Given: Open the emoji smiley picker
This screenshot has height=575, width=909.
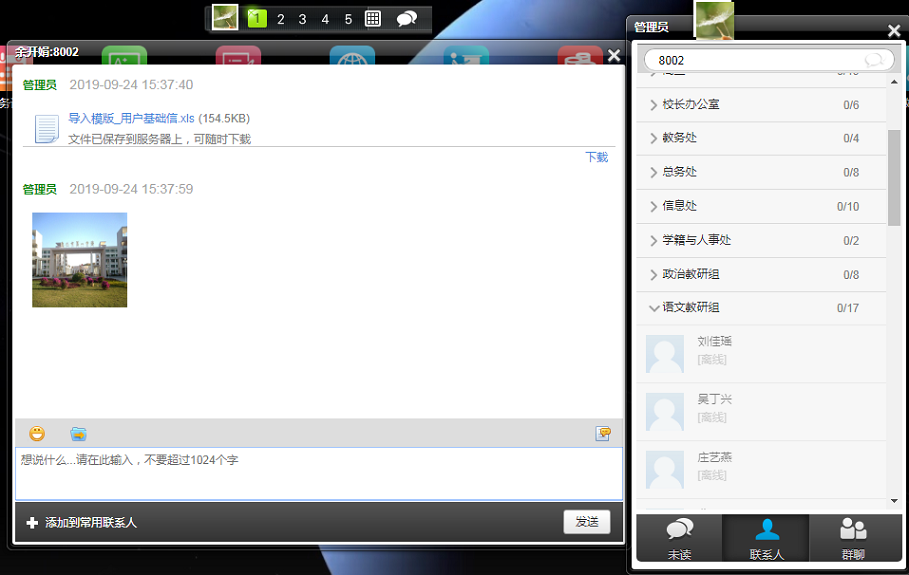Looking at the screenshot, I should coord(37,433).
